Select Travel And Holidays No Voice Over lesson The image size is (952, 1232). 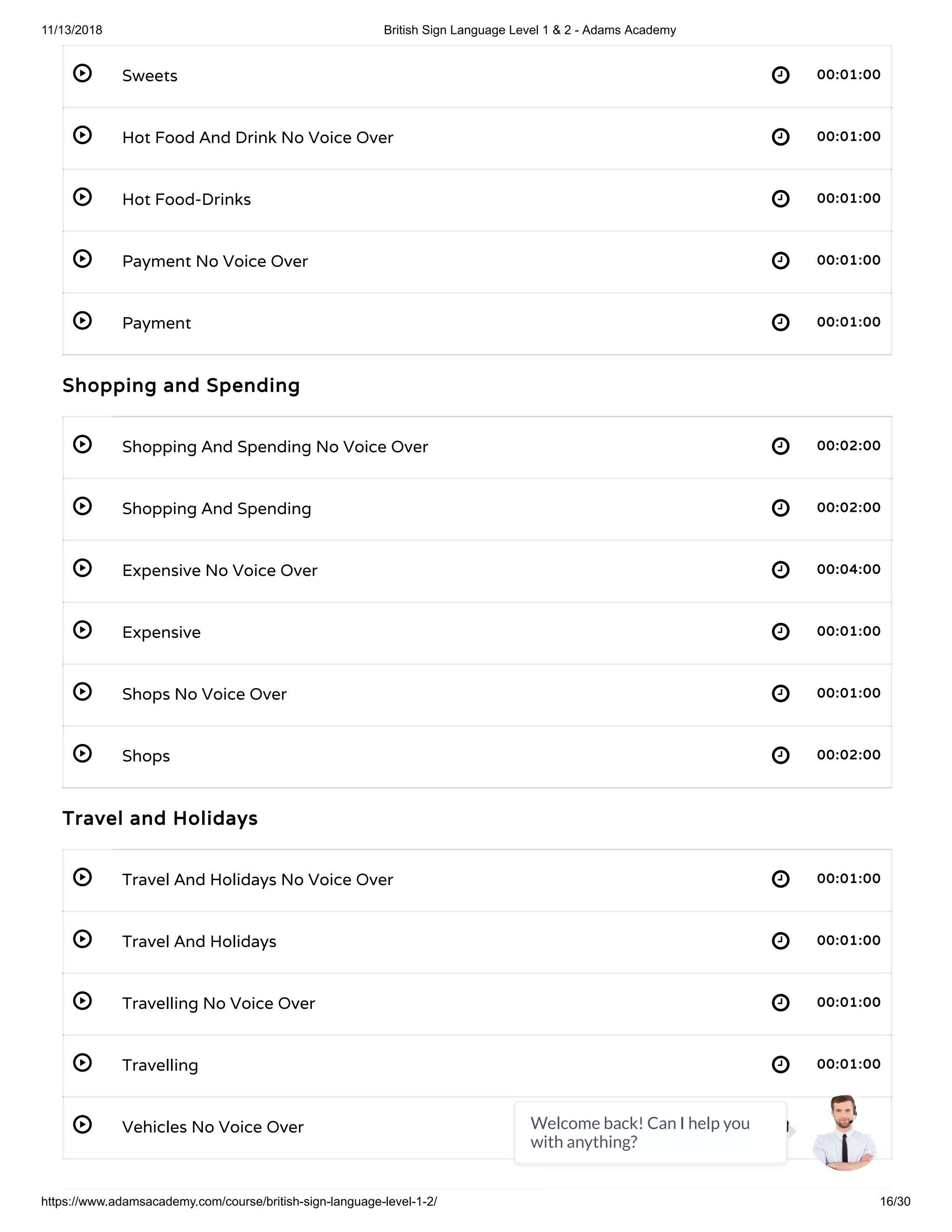point(258,880)
